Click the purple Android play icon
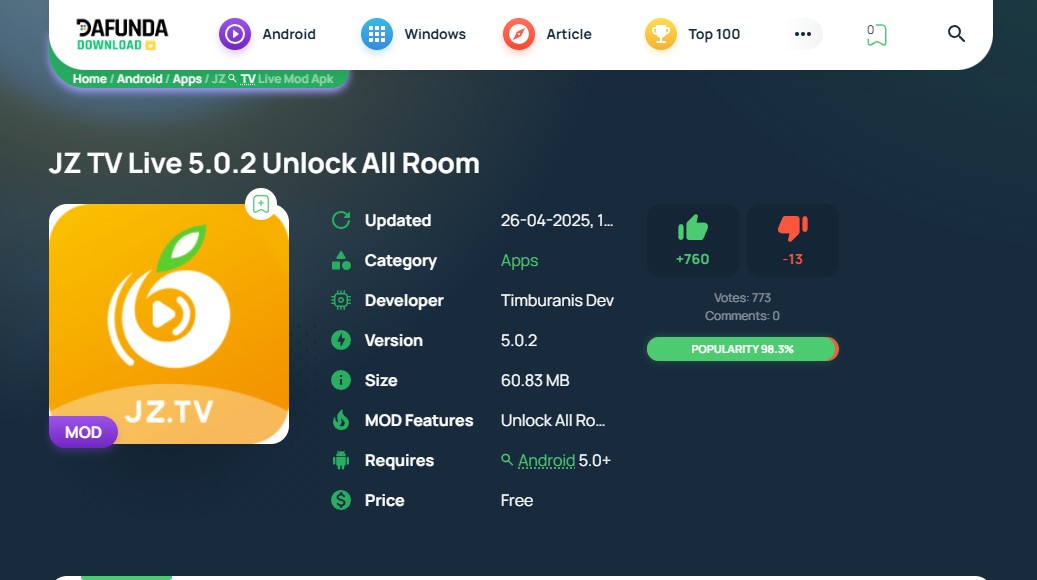Viewport: 1037px width, 580px height. coord(235,34)
